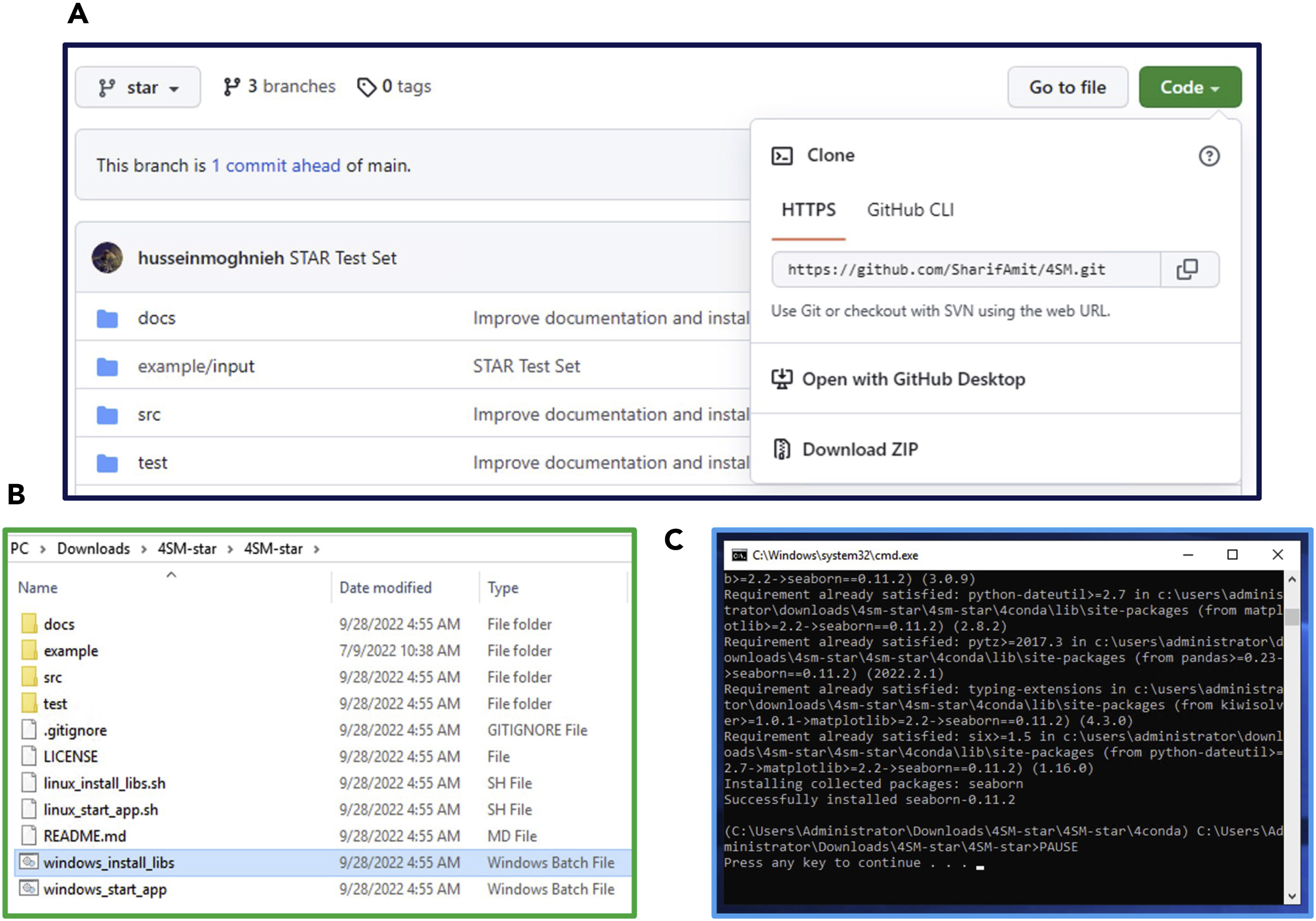Switch to the GitHub CLI tab
This screenshot has width=1316, height=921.
point(910,210)
